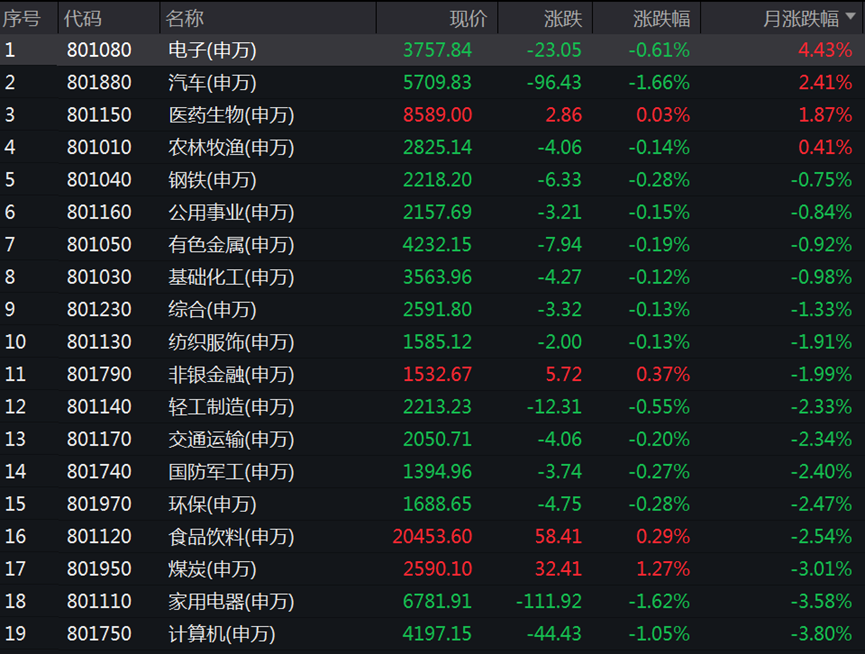This screenshot has width=865, height=654.
Task: Click the sort arrow on 月涨跌幅 header
Action: tap(850, 19)
